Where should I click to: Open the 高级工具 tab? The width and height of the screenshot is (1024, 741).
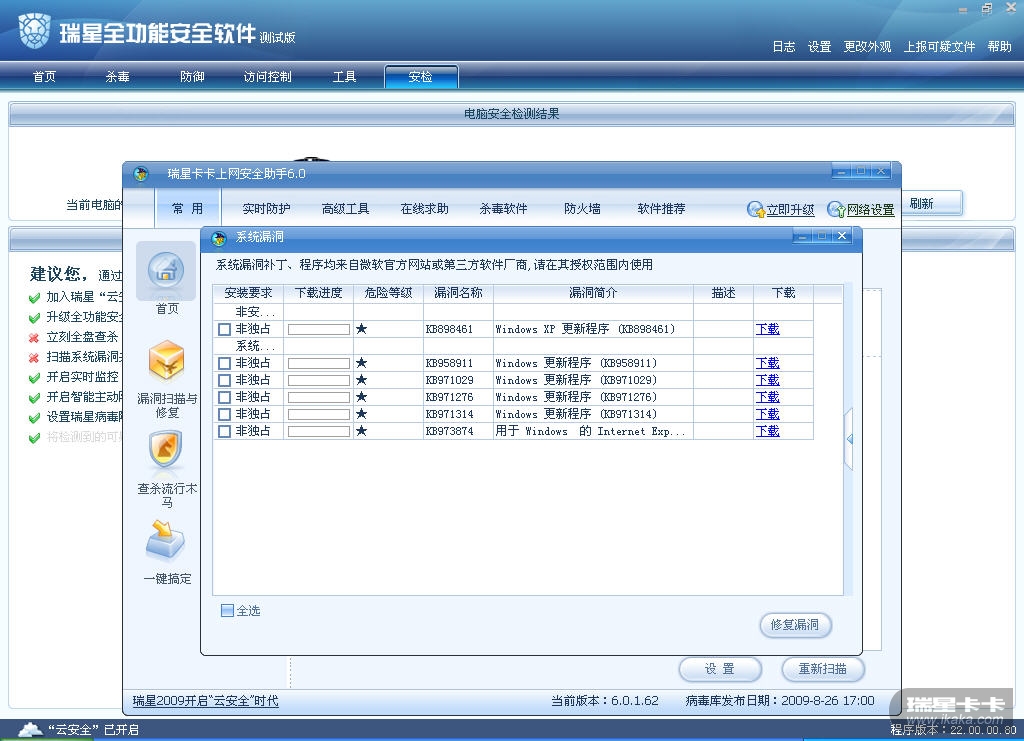pyautogui.click(x=345, y=208)
